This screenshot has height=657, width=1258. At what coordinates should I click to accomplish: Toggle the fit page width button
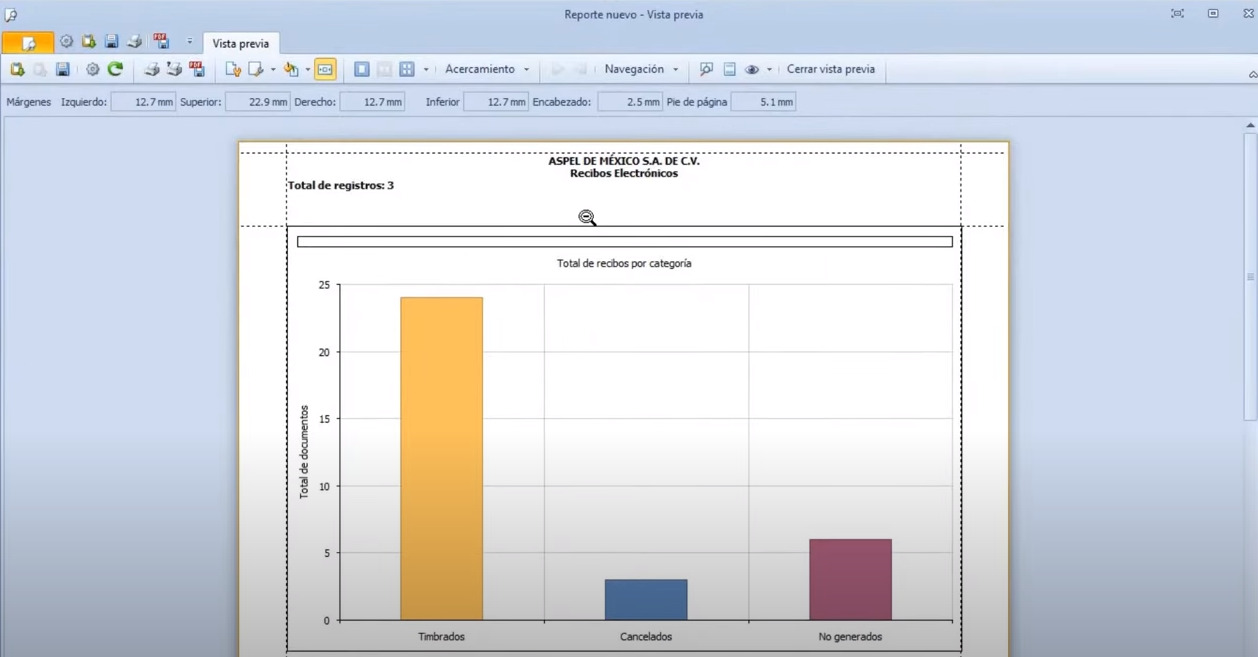coord(325,69)
